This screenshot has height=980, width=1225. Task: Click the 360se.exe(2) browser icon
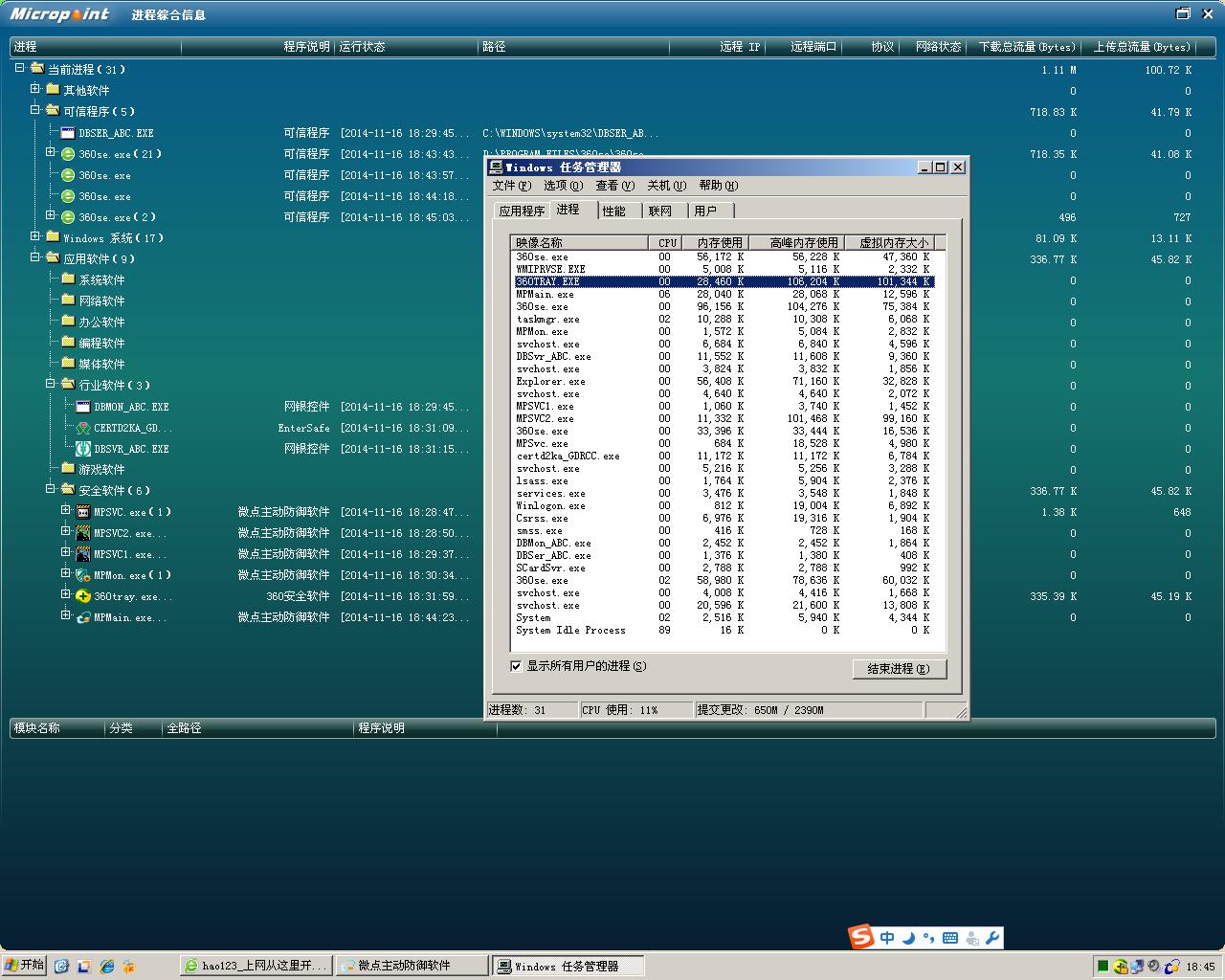click(68, 217)
